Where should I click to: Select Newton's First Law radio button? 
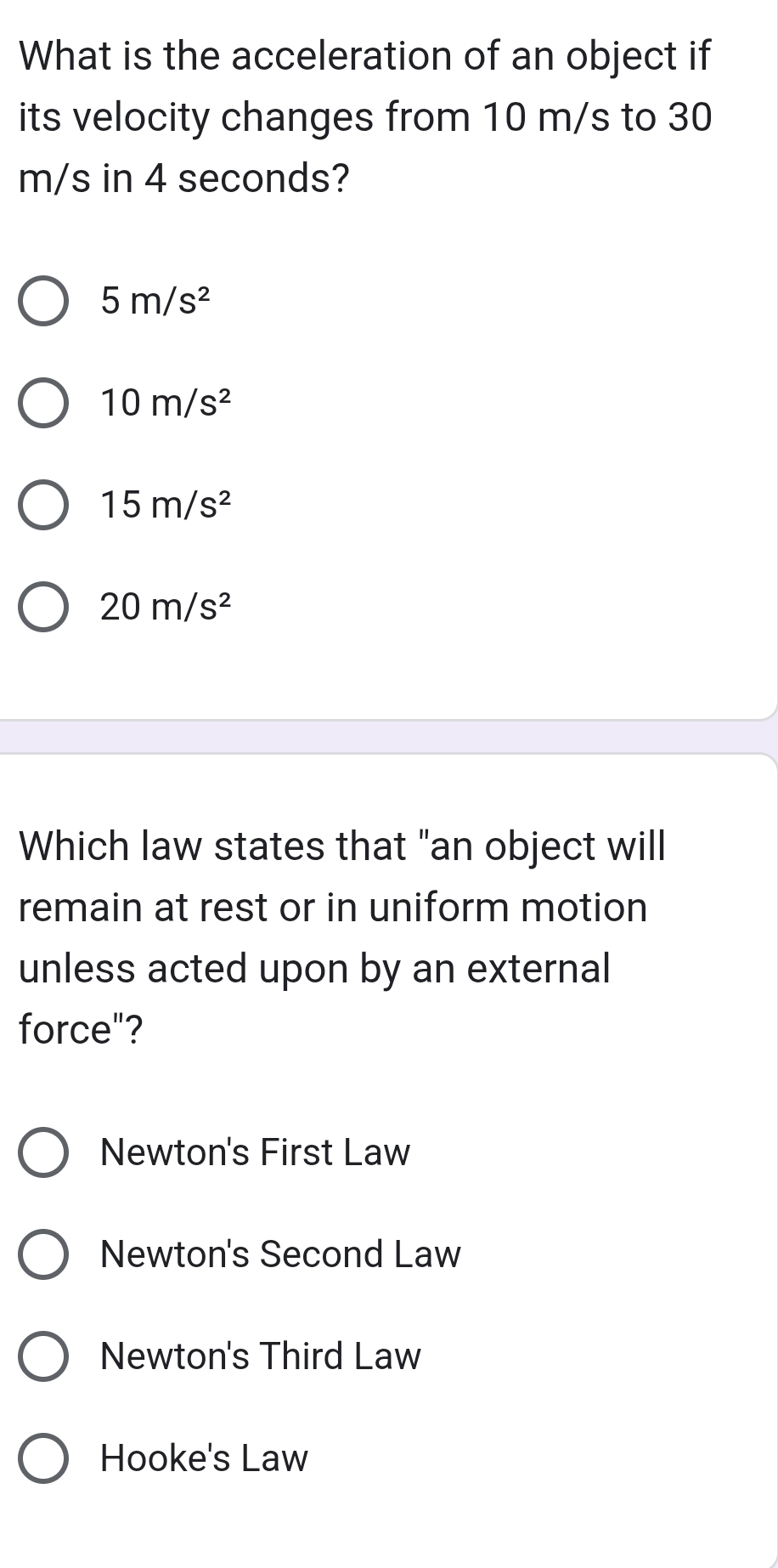point(42,1152)
